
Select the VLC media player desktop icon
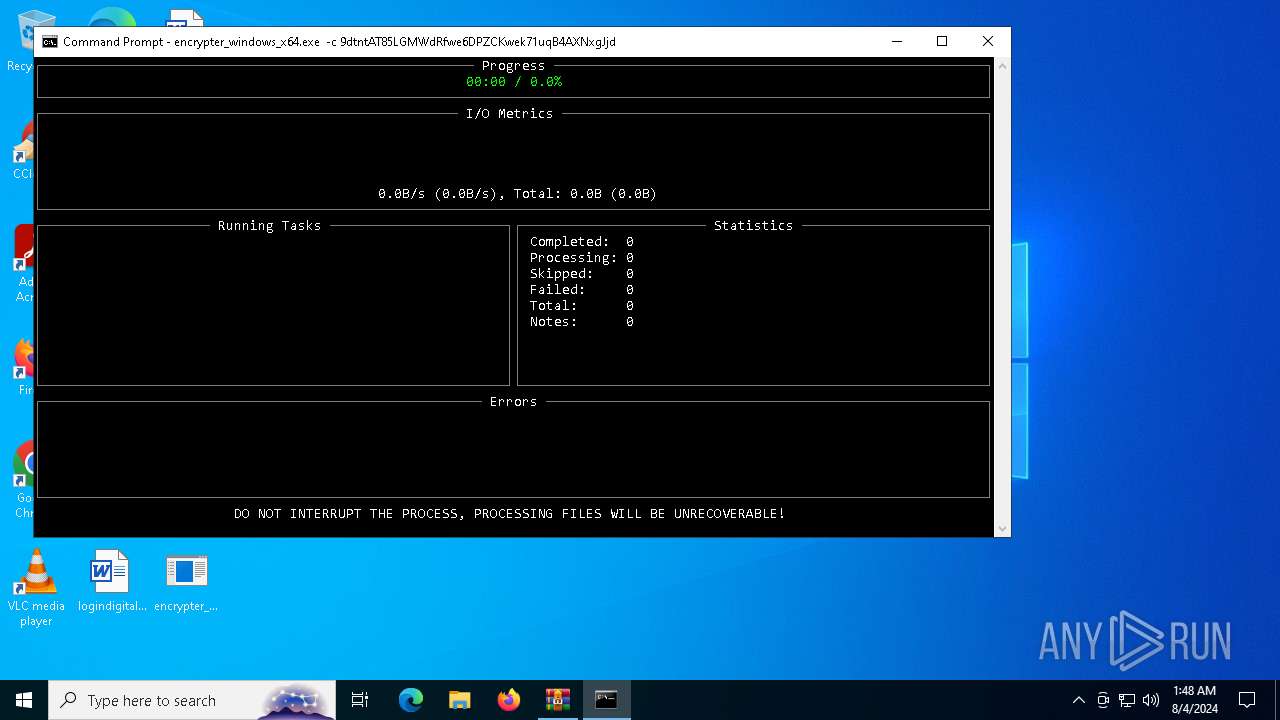(36, 588)
